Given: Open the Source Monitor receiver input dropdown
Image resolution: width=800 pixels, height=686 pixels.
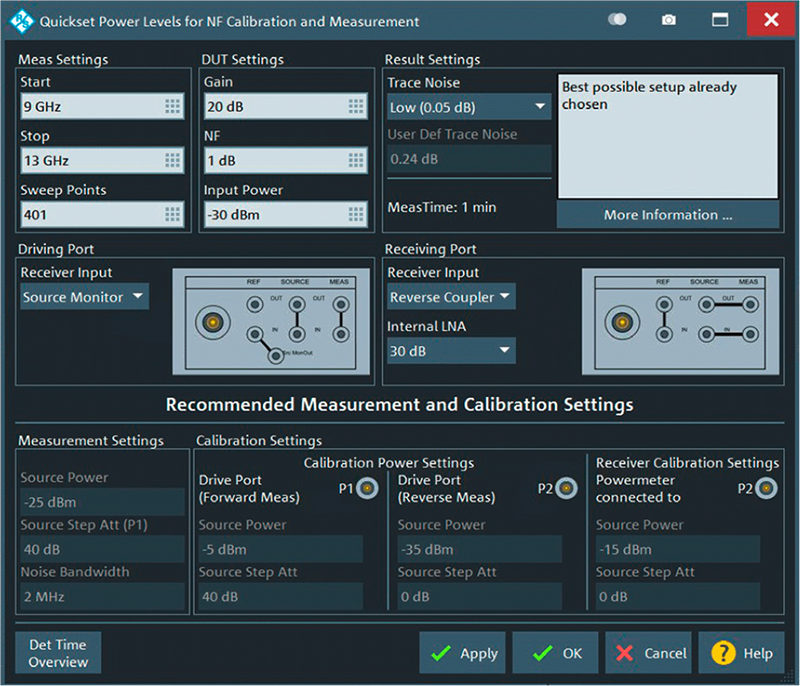Looking at the screenshot, I should click(84, 297).
